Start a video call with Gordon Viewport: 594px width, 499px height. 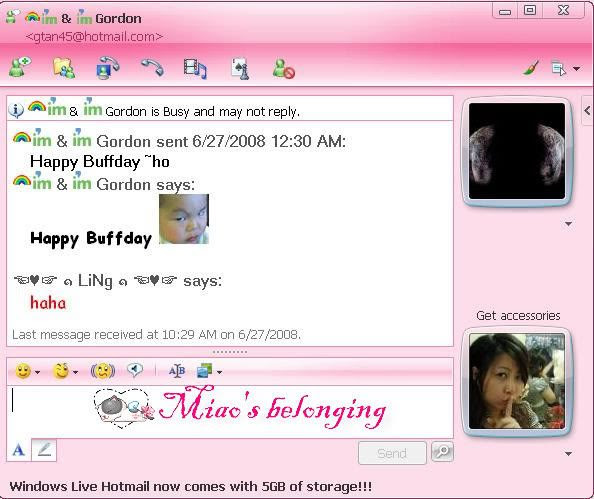[x=108, y=68]
